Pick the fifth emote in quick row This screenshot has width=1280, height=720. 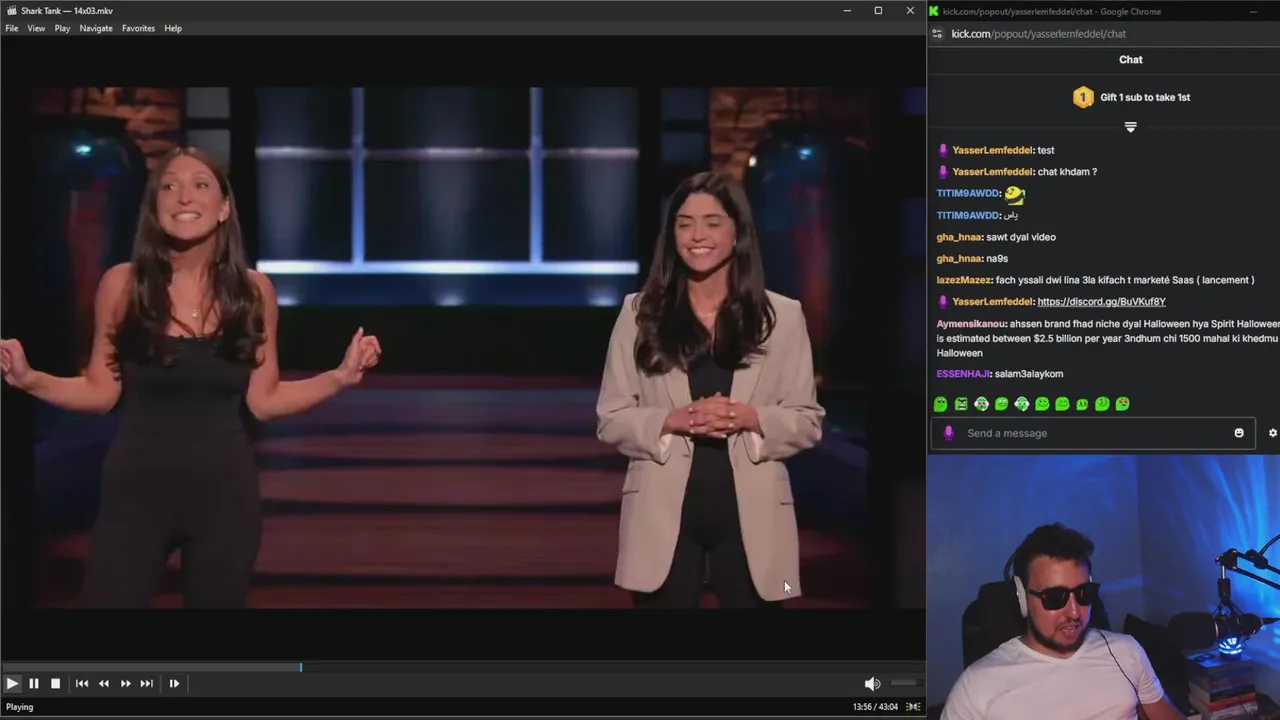point(1021,404)
